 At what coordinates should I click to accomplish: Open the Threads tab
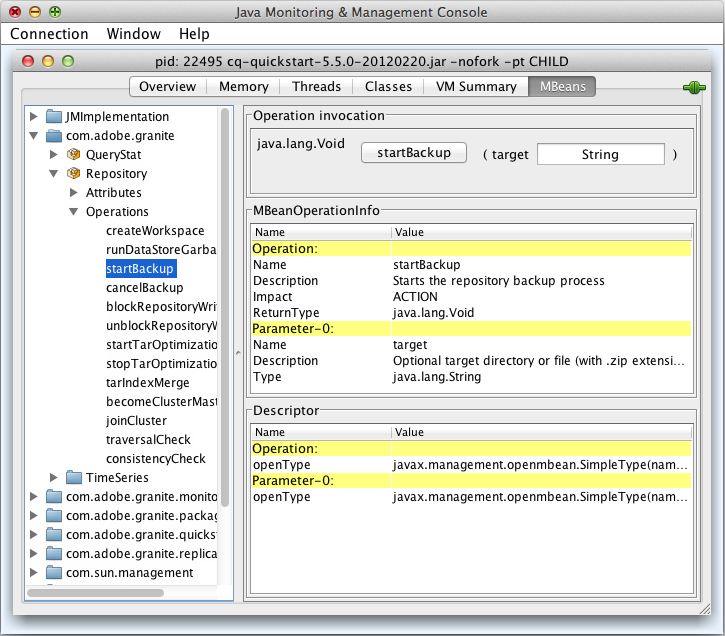click(316, 86)
